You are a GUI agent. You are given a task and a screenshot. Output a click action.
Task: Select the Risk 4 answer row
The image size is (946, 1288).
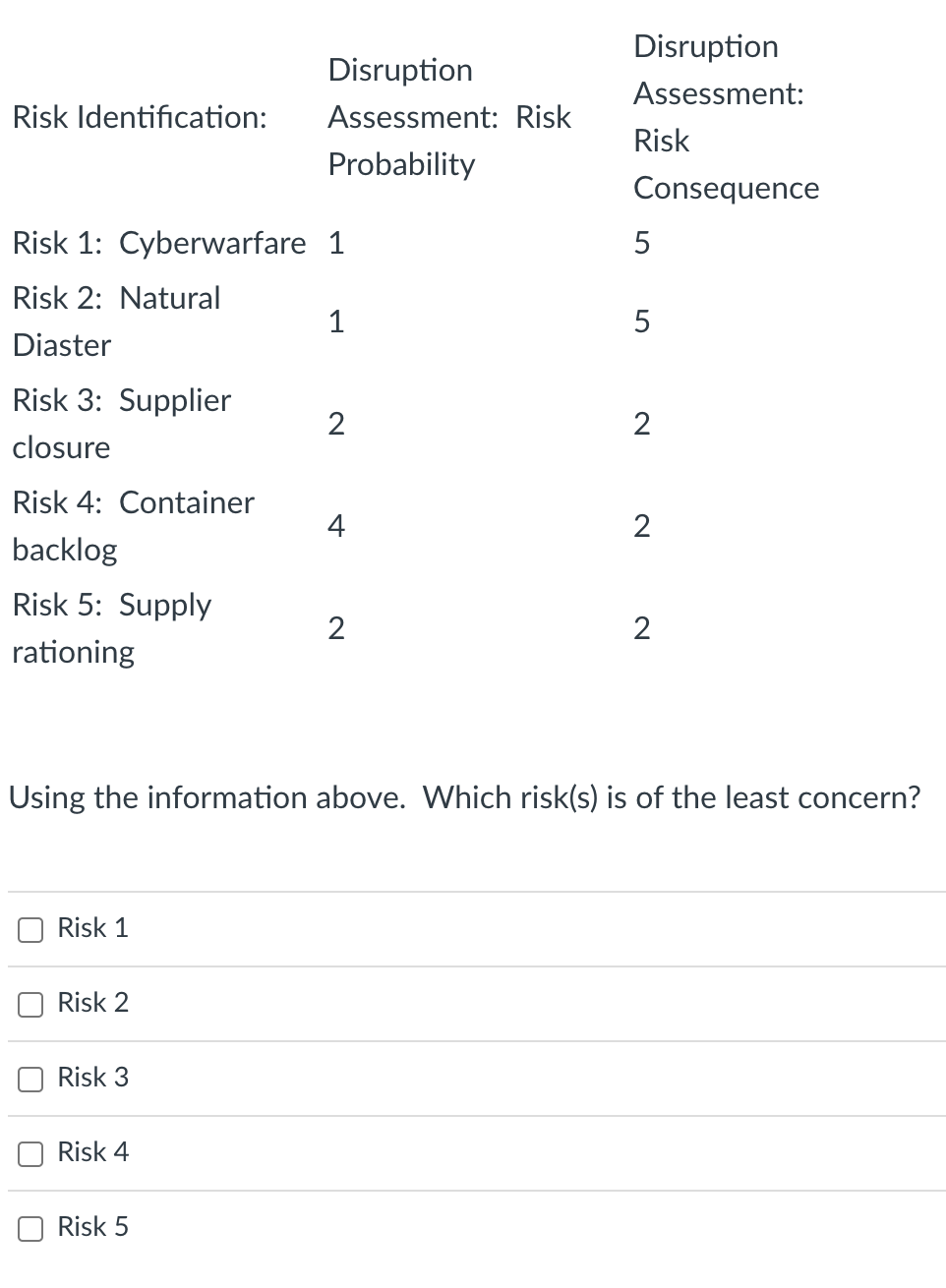tap(92, 1153)
